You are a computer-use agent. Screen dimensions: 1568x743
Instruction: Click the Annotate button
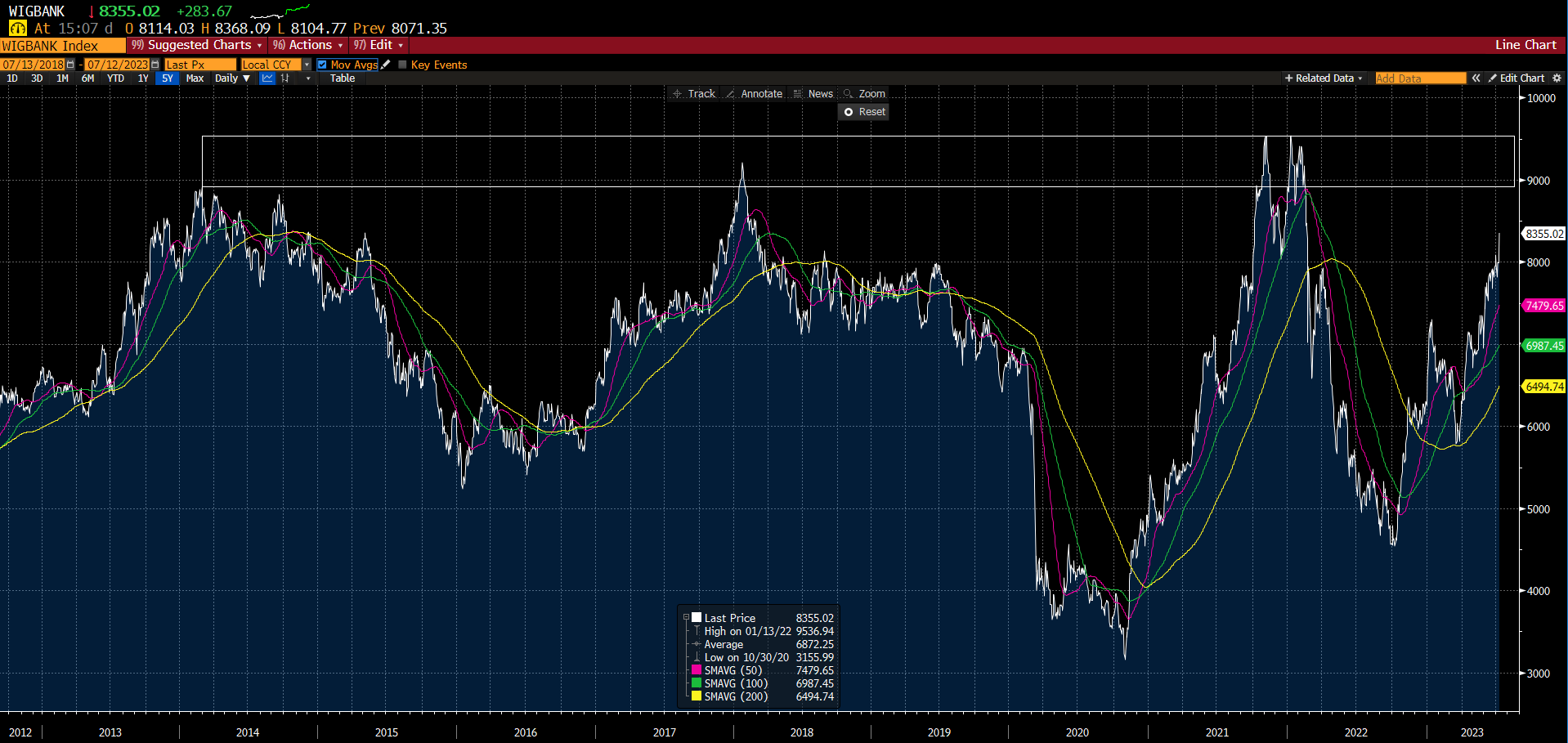pos(754,94)
